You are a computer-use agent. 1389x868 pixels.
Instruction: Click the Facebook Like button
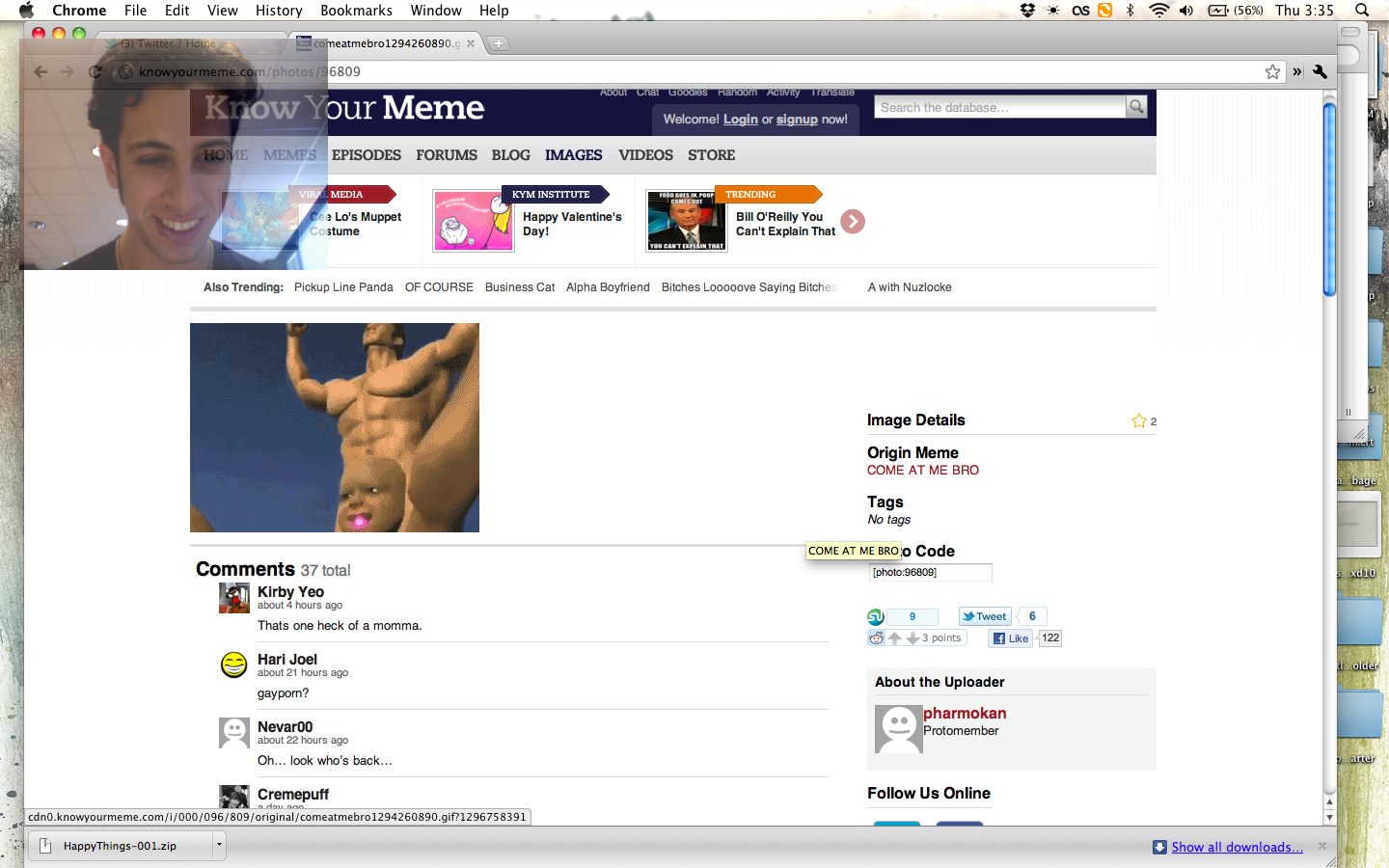point(1010,638)
